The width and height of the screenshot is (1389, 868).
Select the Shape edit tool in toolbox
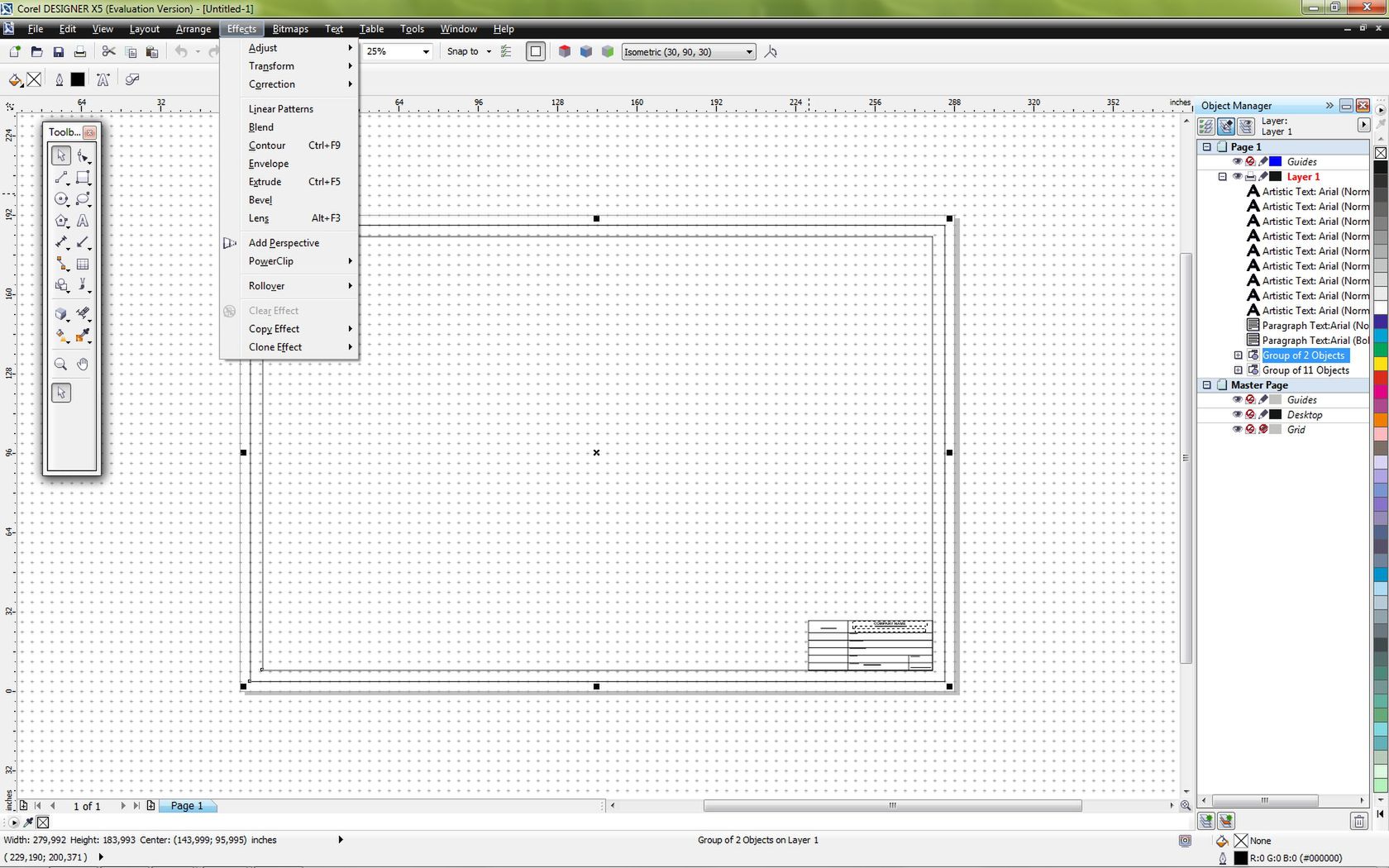tap(84, 155)
